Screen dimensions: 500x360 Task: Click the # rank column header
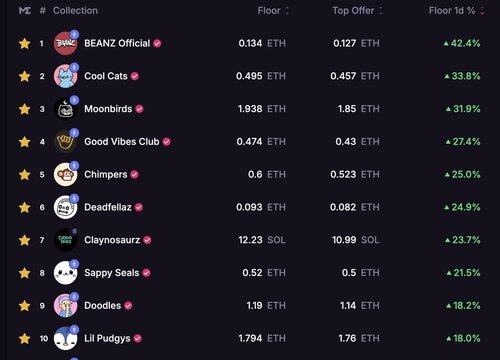tap(42, 11)
